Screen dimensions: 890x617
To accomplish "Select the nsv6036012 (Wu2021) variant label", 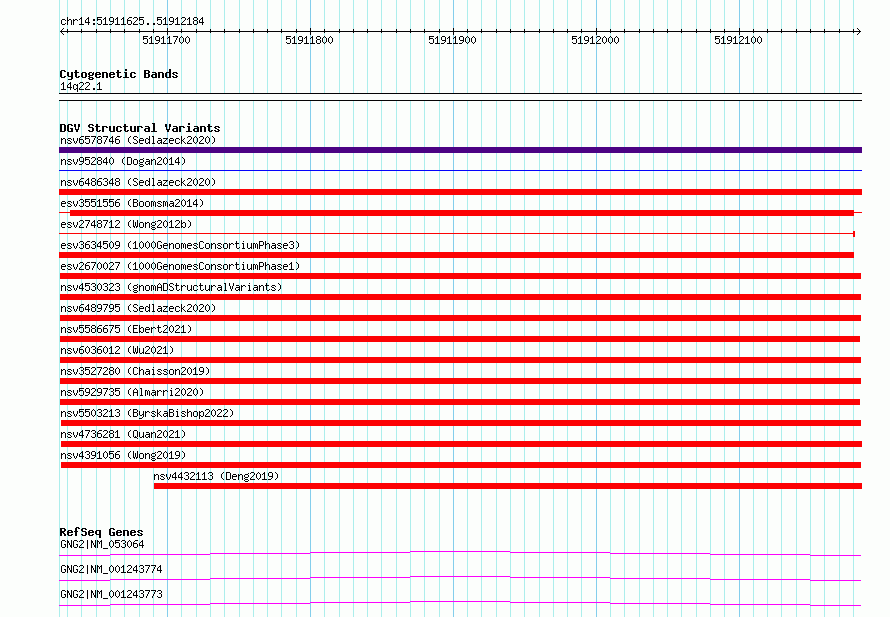I will (x=117, y=350).
